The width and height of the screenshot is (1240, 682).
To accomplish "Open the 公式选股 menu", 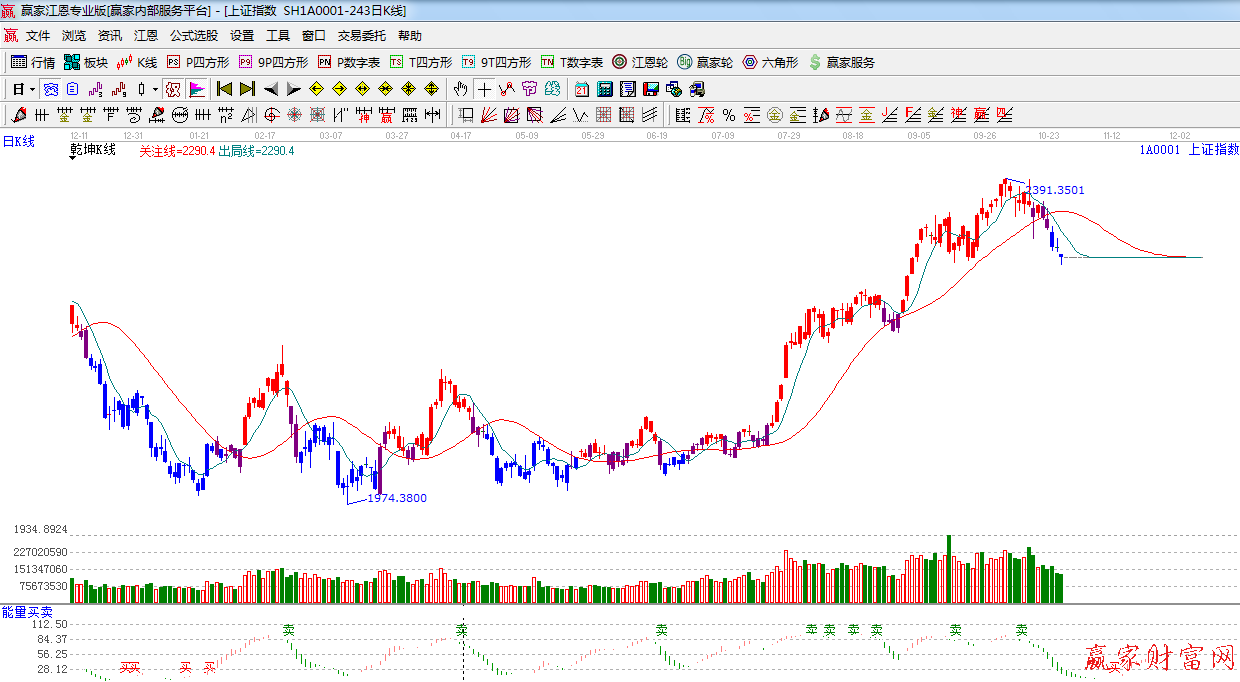I will [193, 36].
